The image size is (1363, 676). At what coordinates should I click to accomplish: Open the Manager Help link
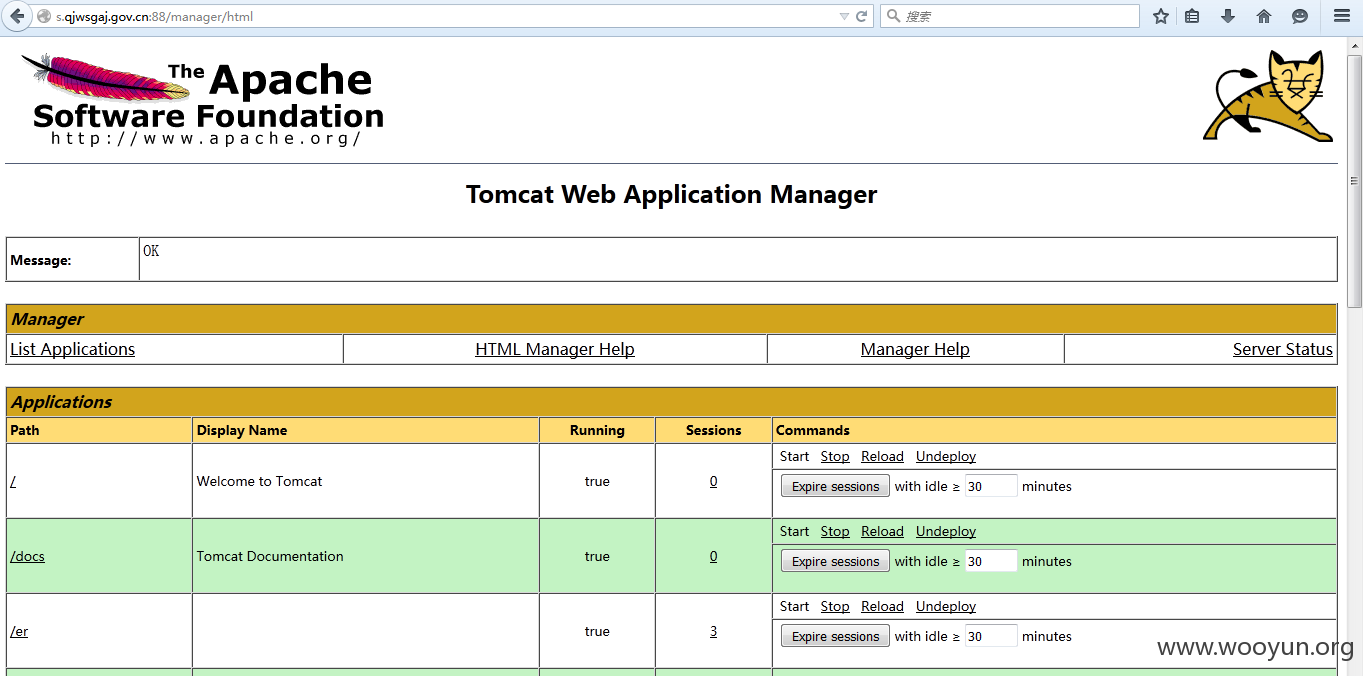click(915, 349)
